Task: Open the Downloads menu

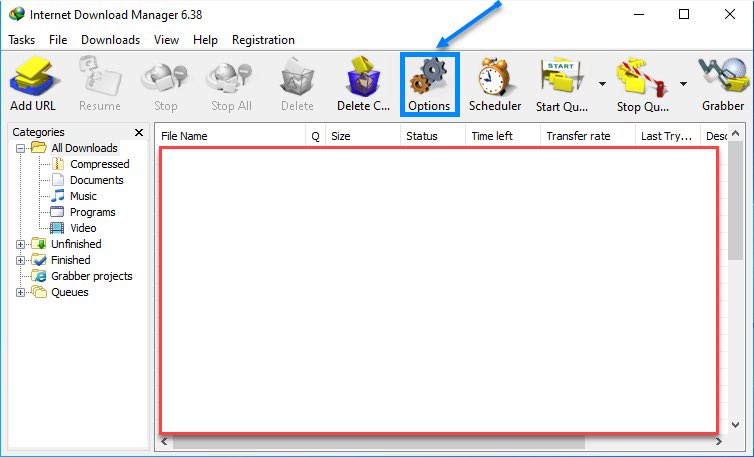Action: click(x=111, y=40)
